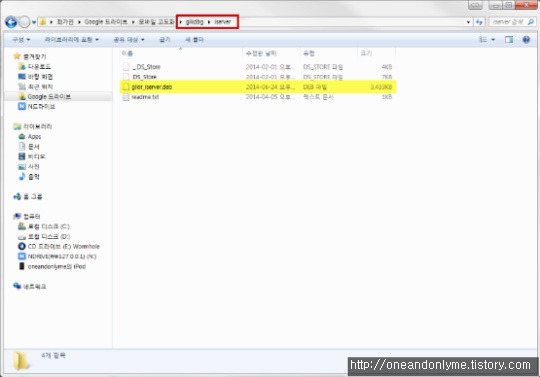Open the Apps library
Viewport: 540px width, 377px height.
tap(30, 136)
